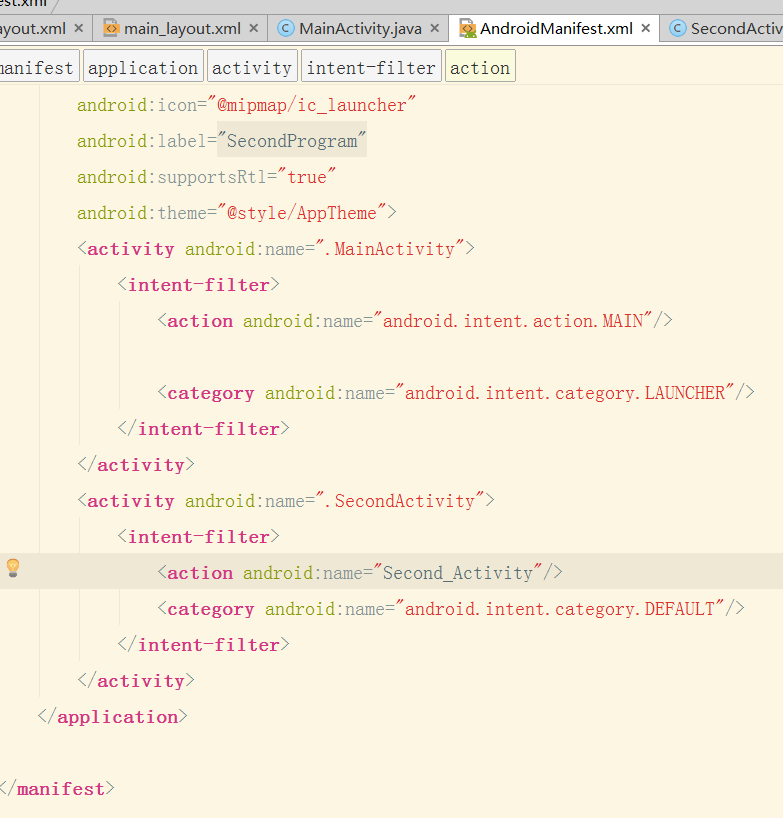Close the main_layout.xml tab
This screenshot has width=783, height=818.
pyautogui.click(x=254, y=29)
